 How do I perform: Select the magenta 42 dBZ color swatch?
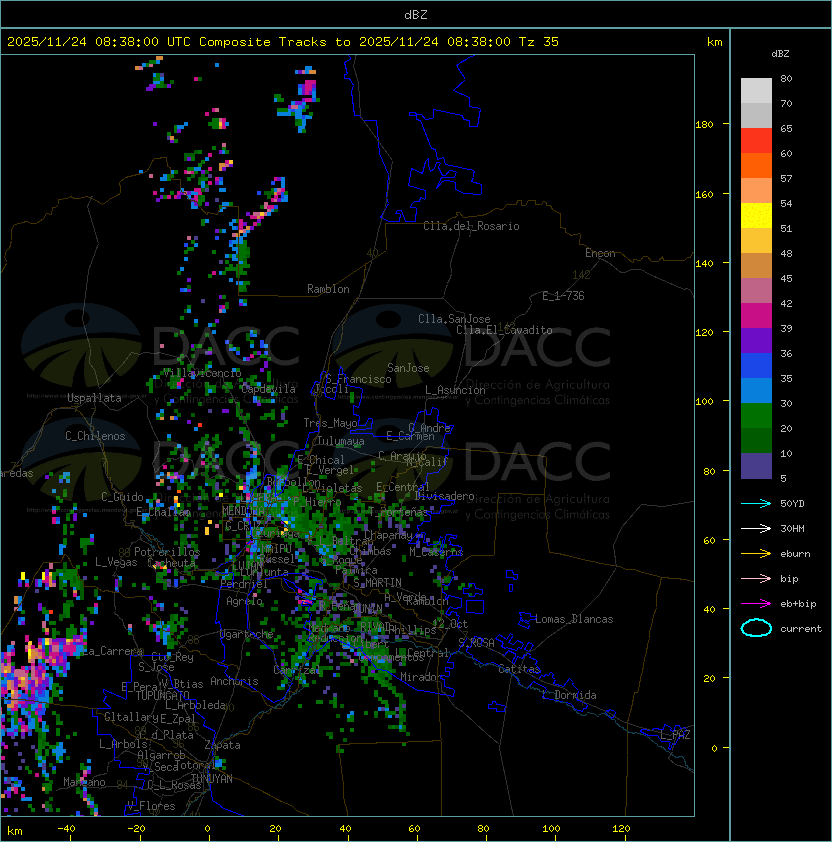tap(756, 316)
